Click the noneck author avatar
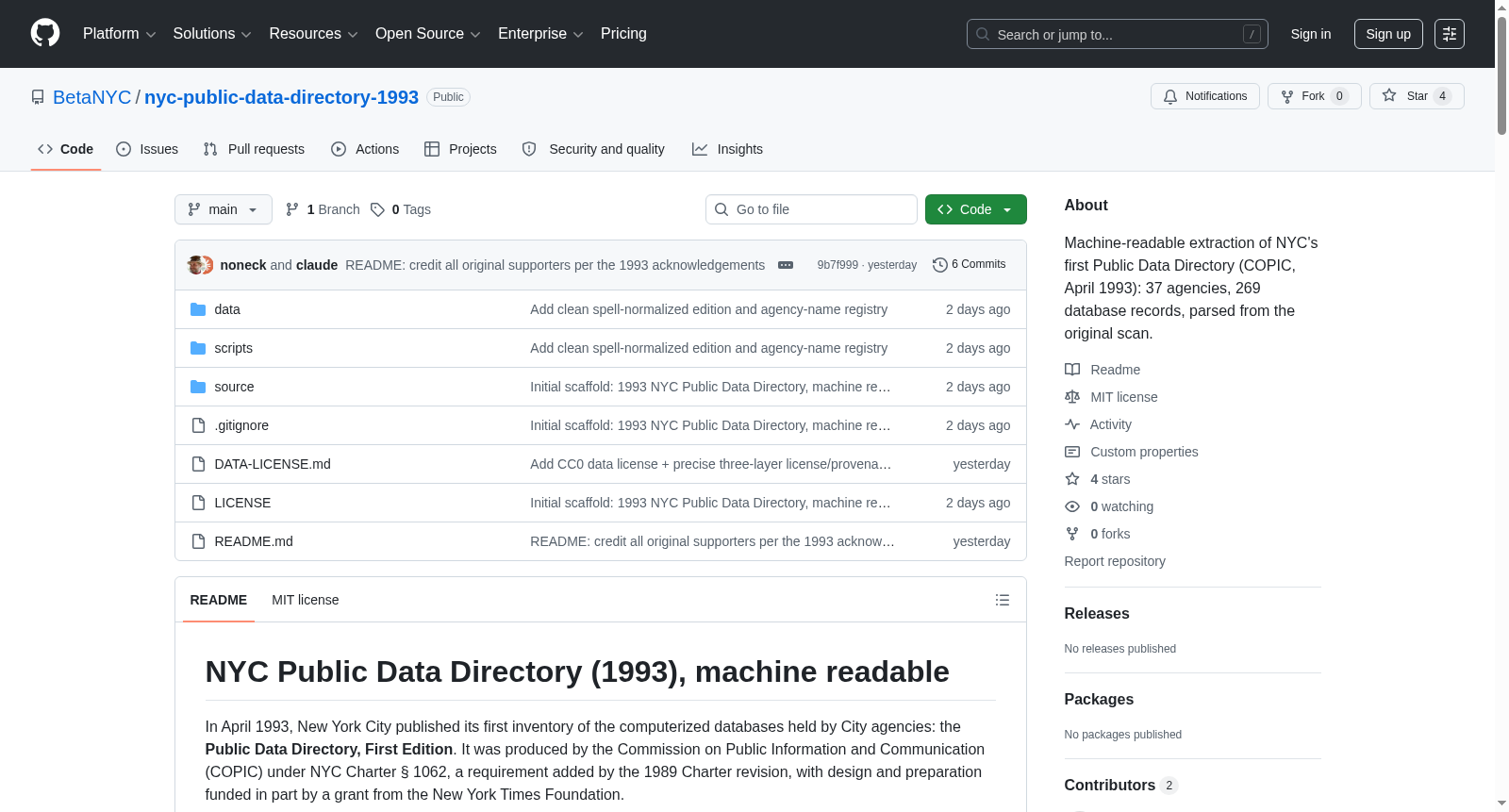 pos(196,265)
